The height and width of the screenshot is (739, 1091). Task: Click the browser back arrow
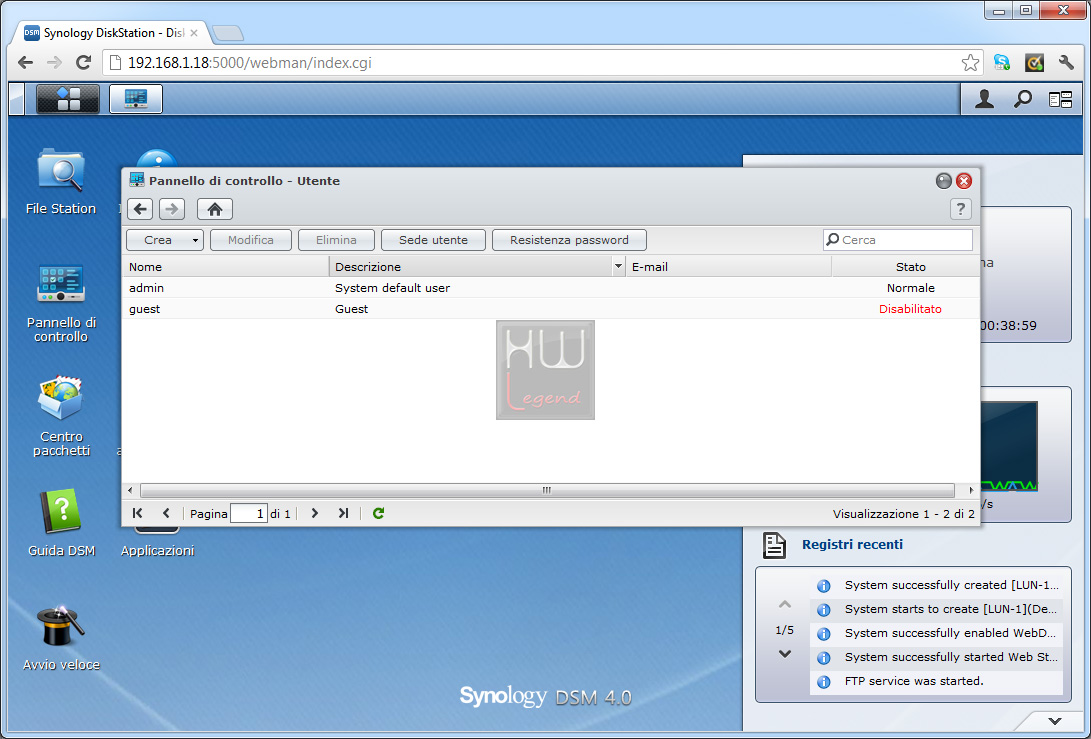click(26, 63)
